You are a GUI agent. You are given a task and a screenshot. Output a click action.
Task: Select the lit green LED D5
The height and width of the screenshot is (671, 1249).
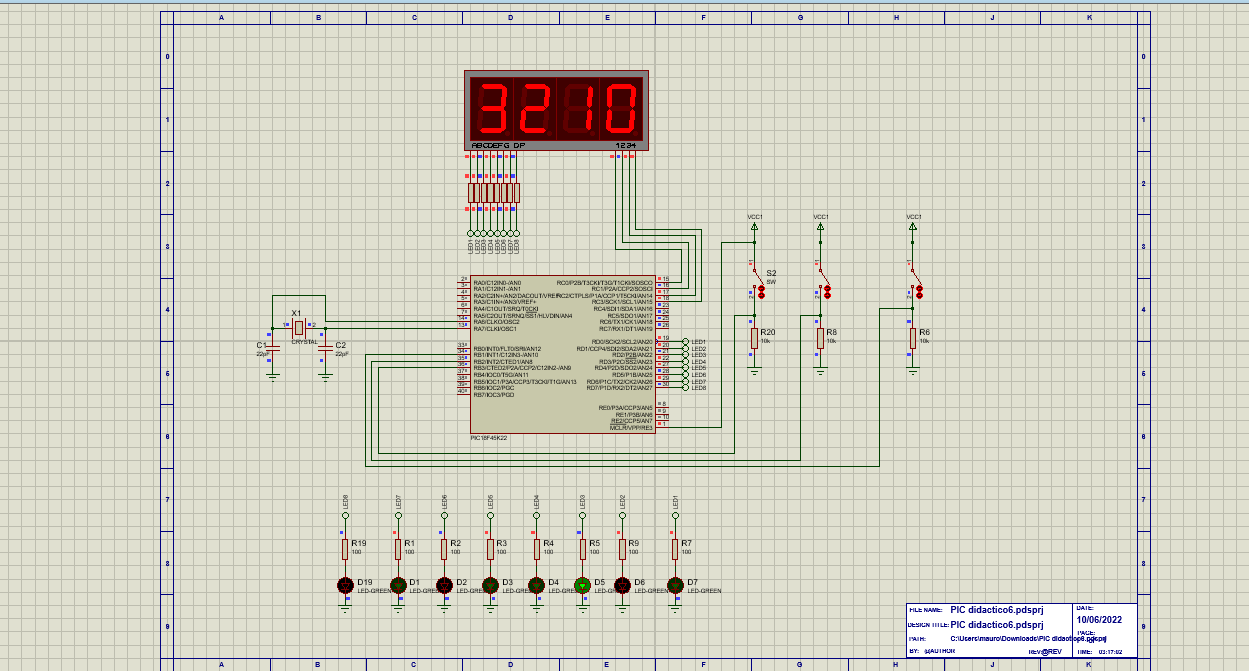coord(583,585)
